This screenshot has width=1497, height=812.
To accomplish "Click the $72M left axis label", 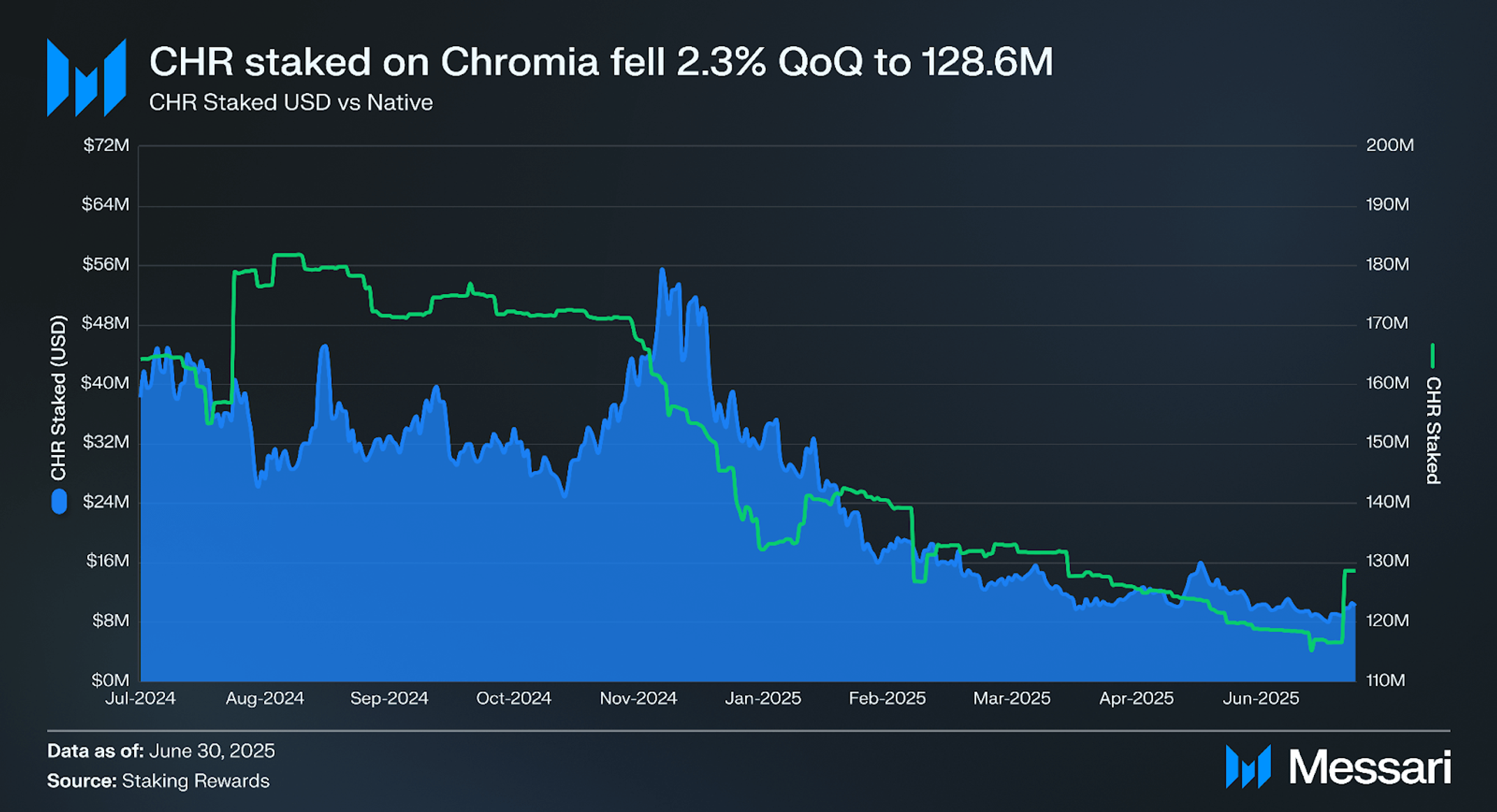I will [106, 145].
